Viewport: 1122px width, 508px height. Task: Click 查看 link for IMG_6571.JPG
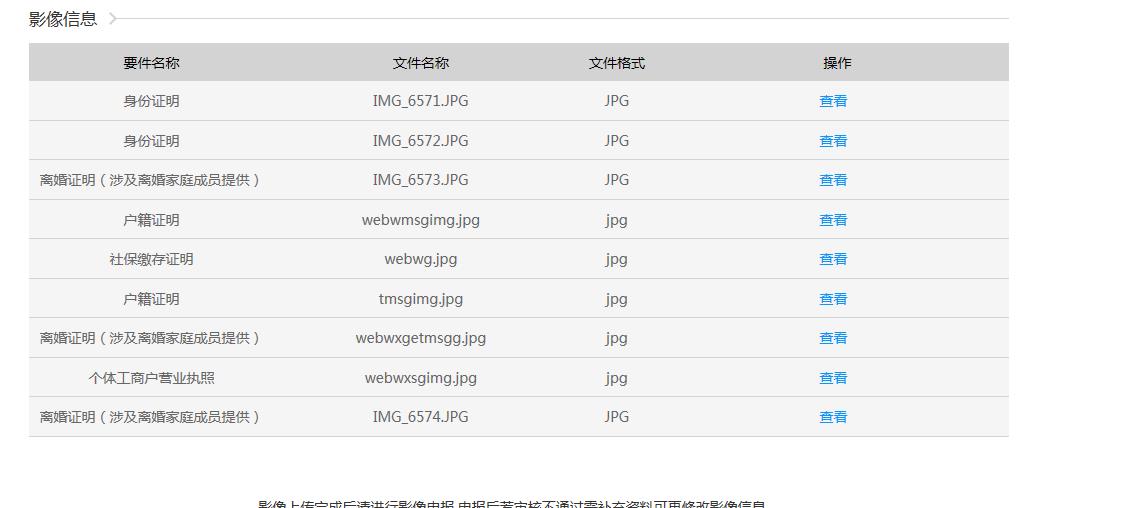[x=833, y=101]
